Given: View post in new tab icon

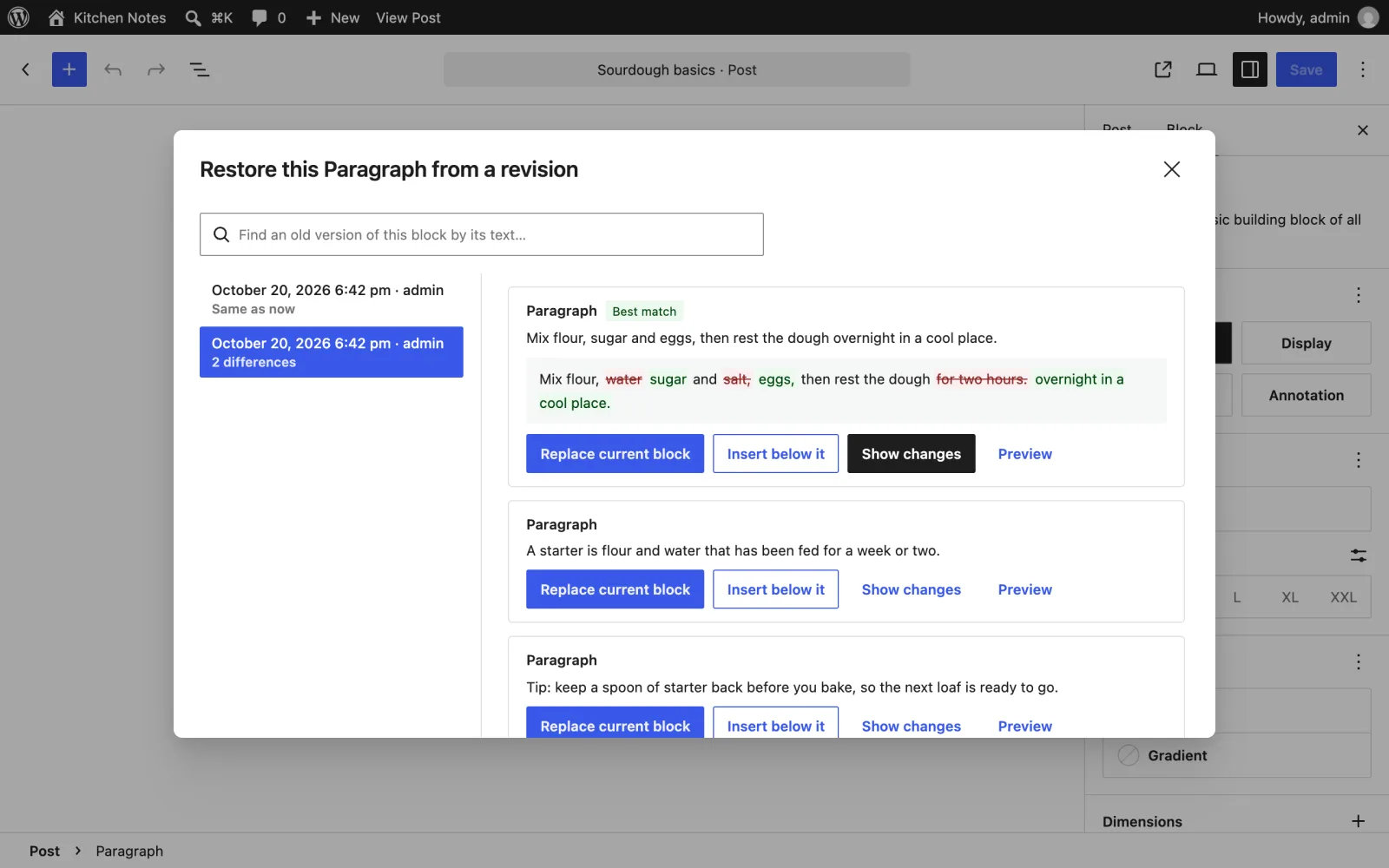Looking at the screenshot, I should click(1163, 69).
